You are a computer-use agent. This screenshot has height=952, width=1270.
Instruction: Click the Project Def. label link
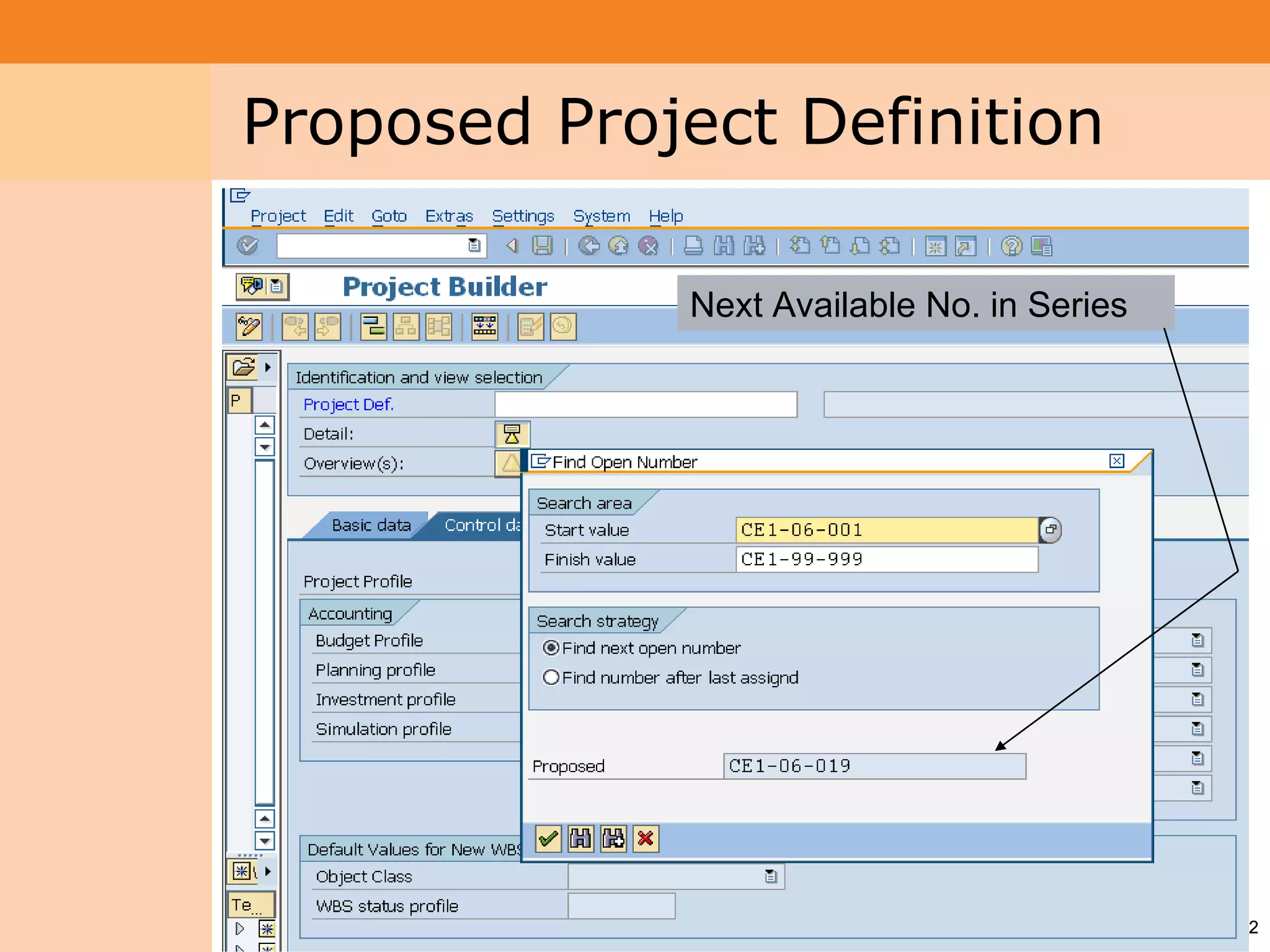click(x=349, y=405)
